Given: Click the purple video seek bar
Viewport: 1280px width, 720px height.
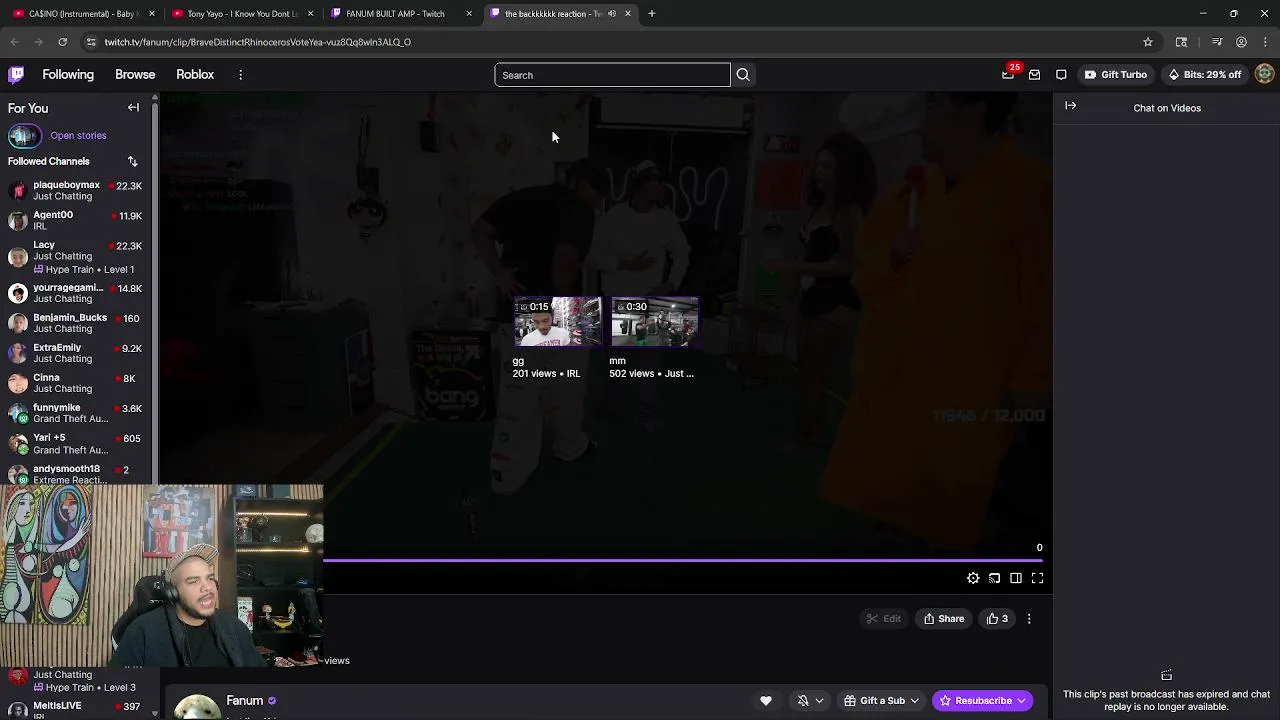Looking at the screenshot, I should 683,561.
